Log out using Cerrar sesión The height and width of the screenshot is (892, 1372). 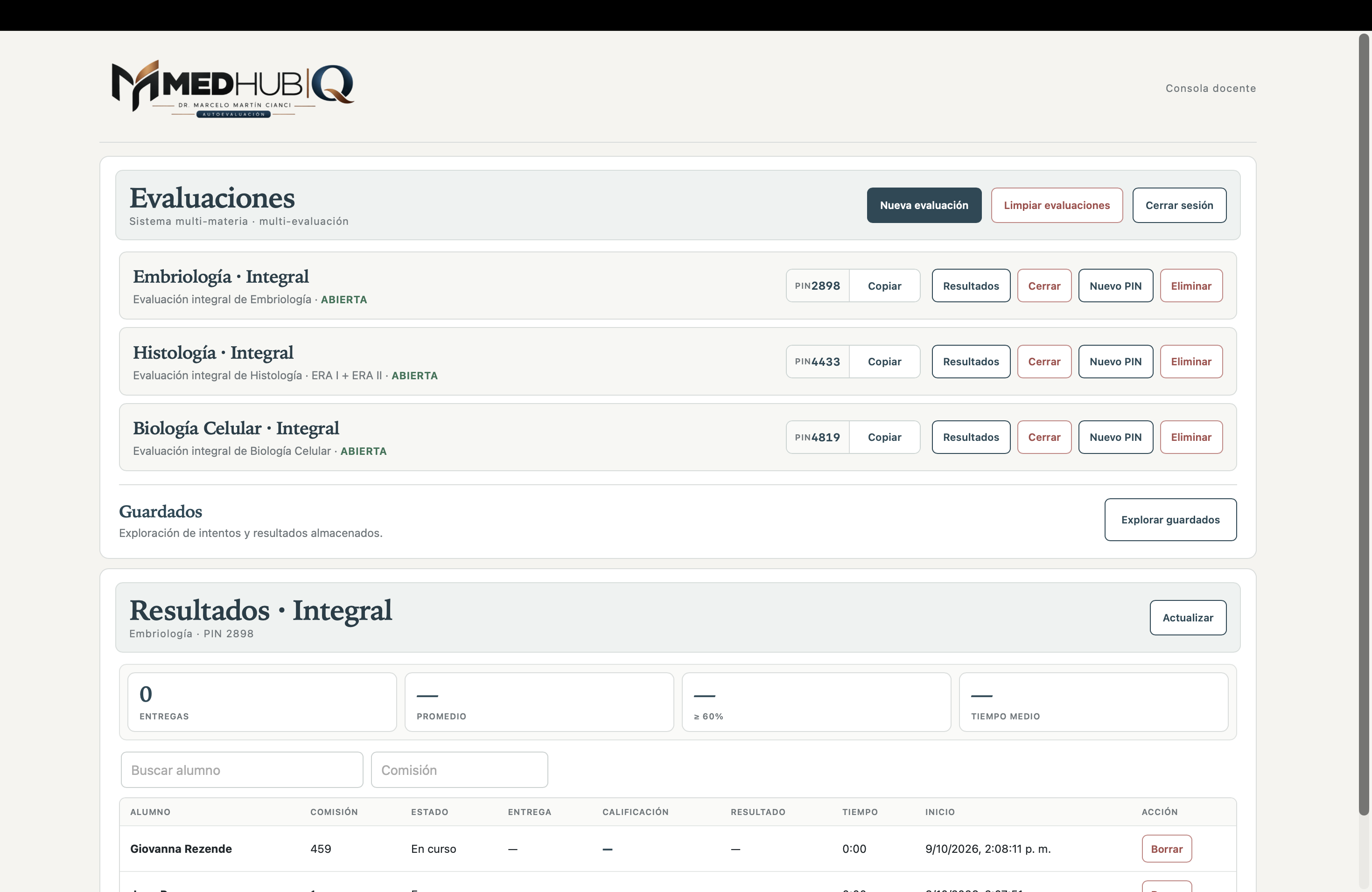[x=1179, y=205]
